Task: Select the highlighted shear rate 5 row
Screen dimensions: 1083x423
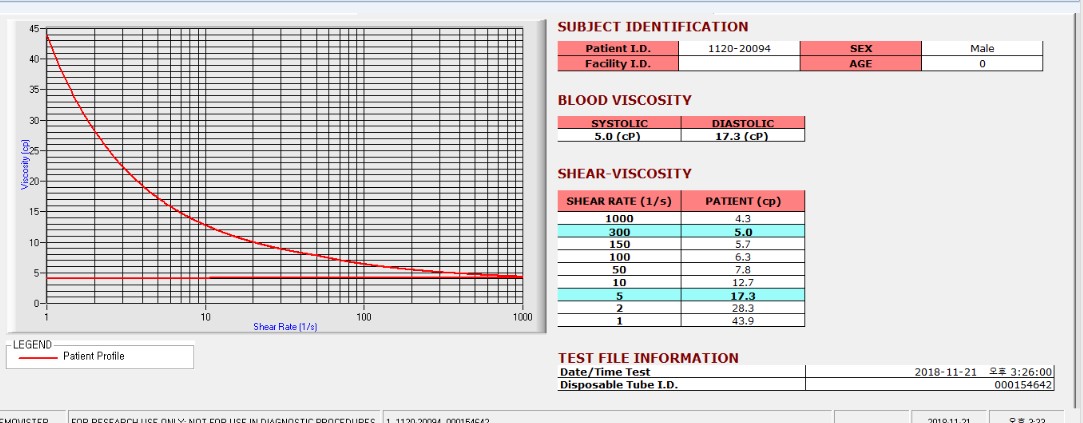Action: point(681,295)
